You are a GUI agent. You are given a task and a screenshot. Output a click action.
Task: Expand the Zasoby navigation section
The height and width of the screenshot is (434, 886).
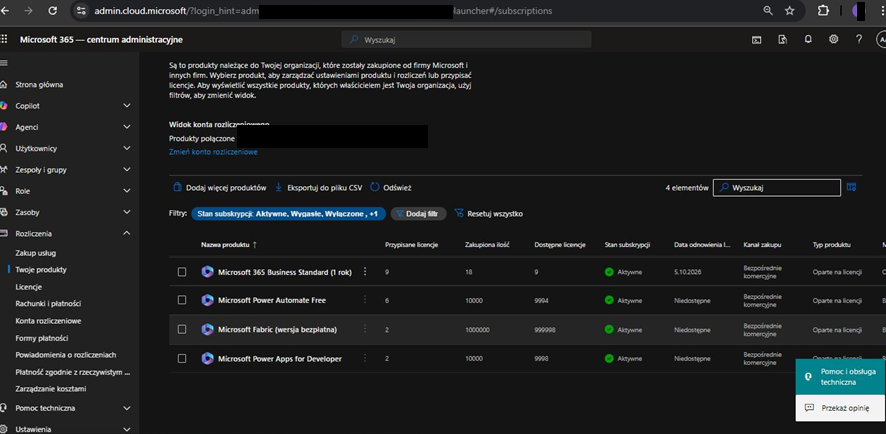coord(127,212)
